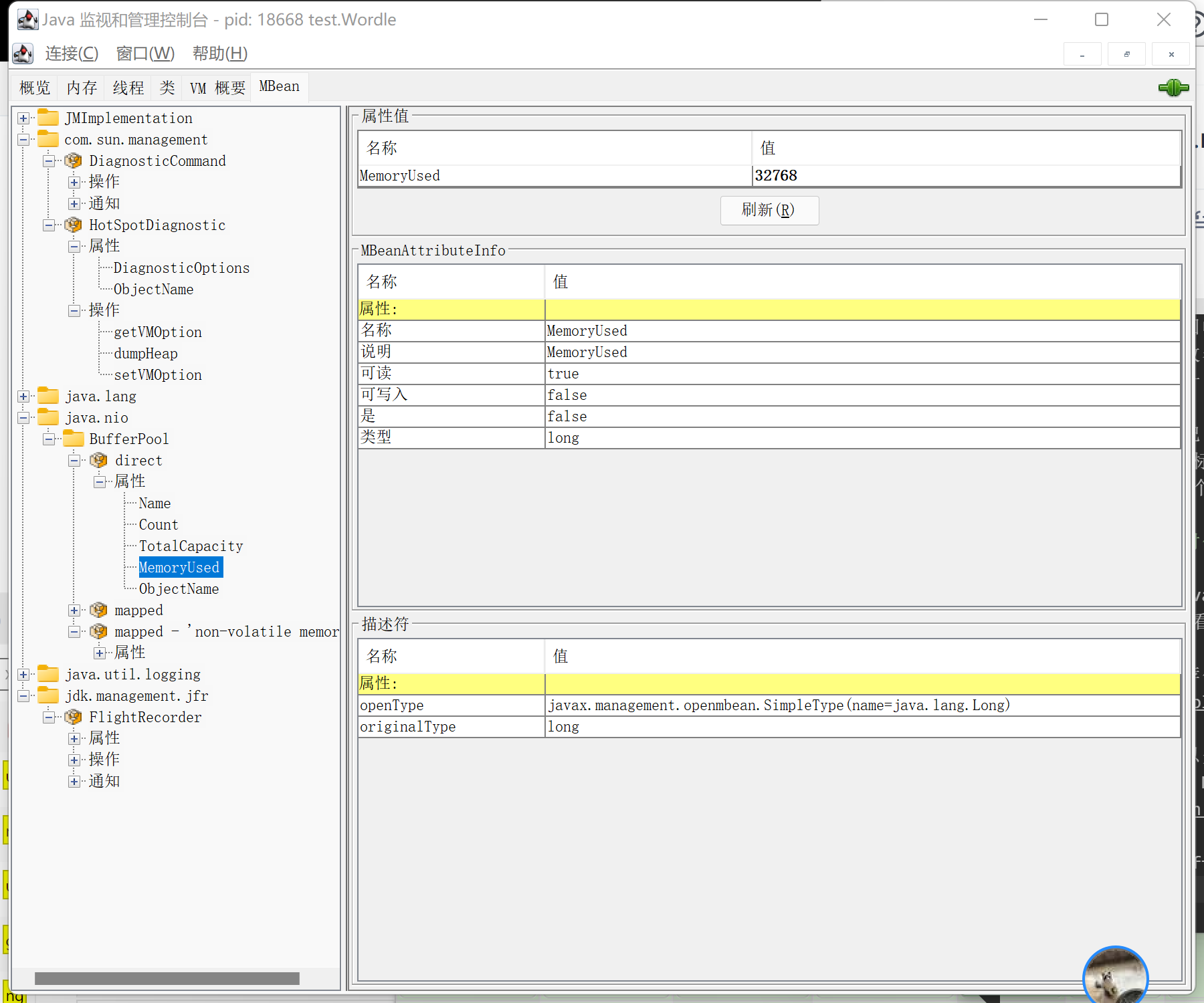Screen dimensions: 1204x1003
Task: Select the TotalCapacity attribute
Action: pos(191,546)
